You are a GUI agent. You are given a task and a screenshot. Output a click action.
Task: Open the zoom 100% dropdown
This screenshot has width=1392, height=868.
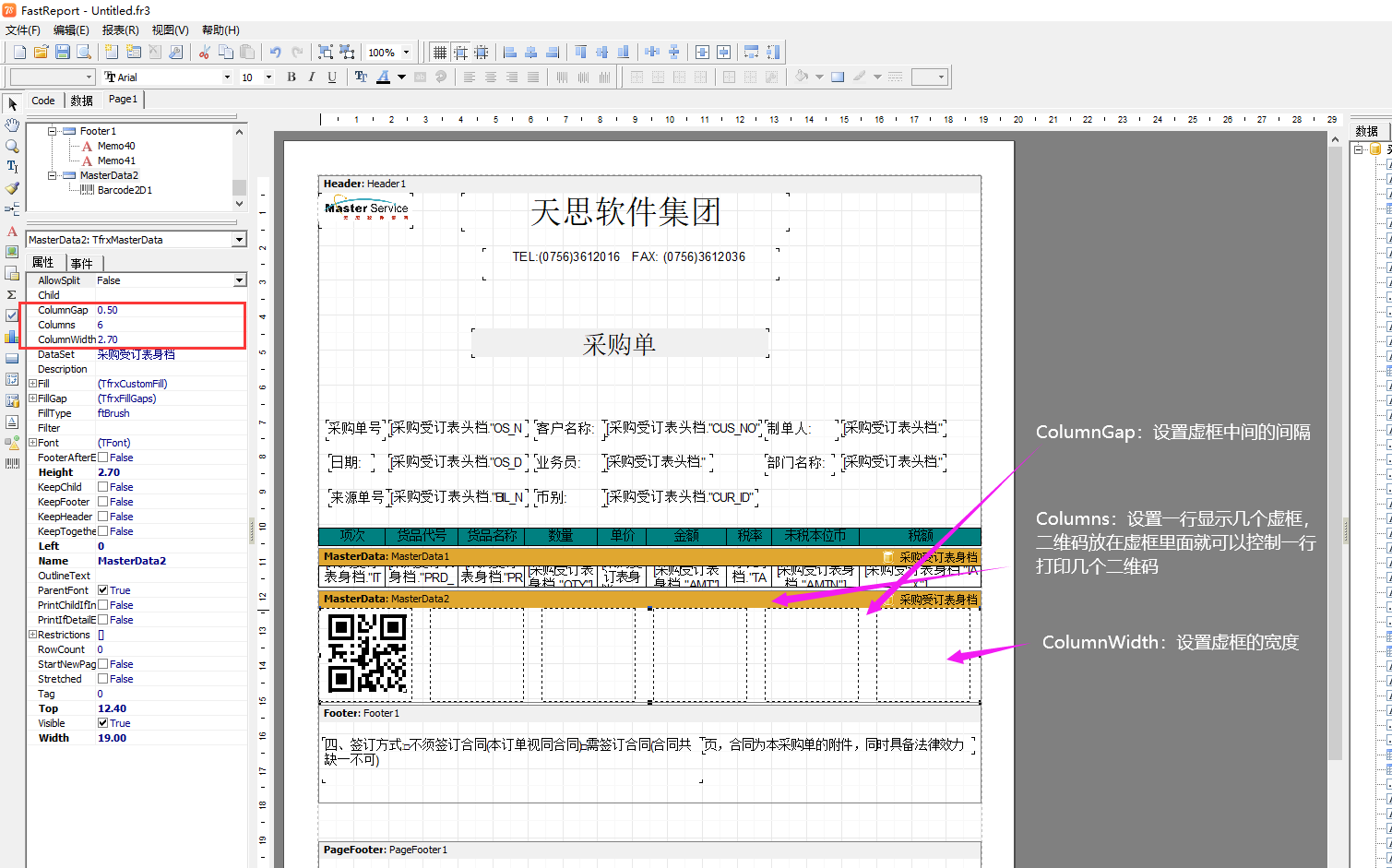point(406,53)
